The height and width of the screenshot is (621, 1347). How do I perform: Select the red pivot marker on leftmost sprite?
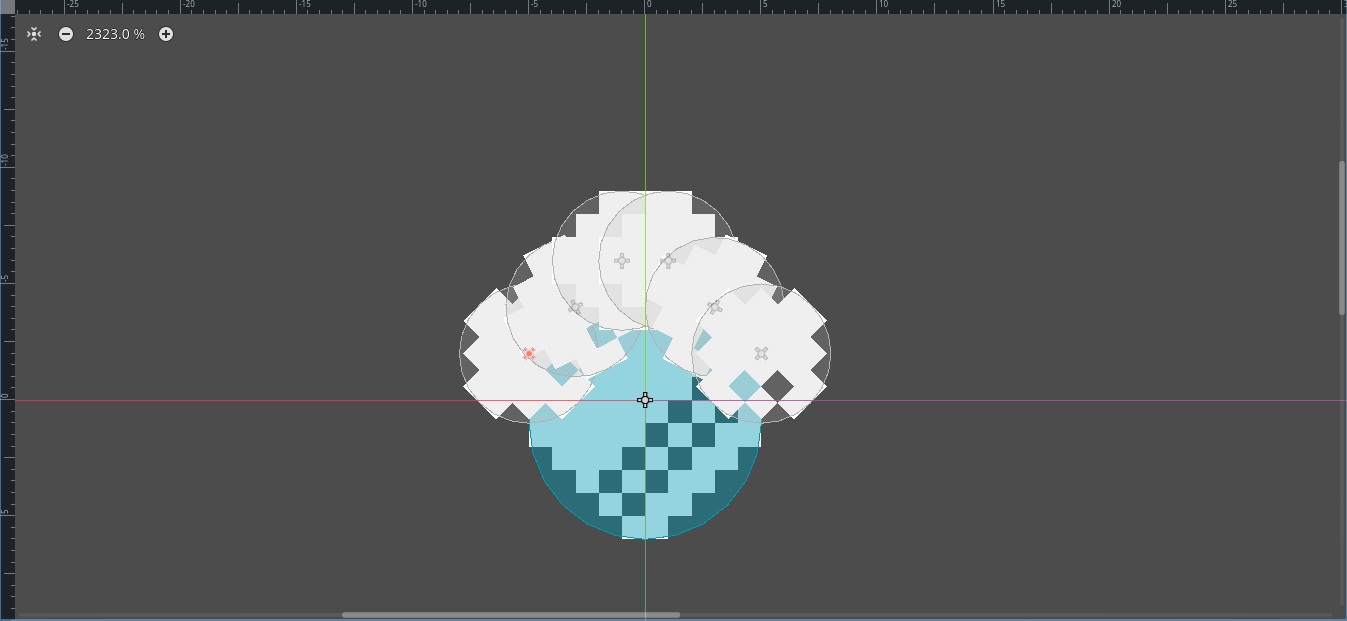529,353
